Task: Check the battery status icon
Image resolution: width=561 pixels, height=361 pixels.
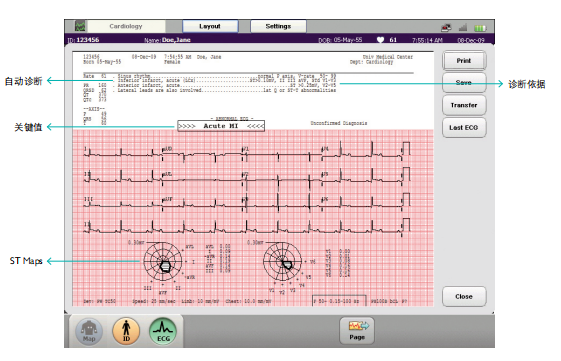Action: pyautogui.click(x=480, y=28)
